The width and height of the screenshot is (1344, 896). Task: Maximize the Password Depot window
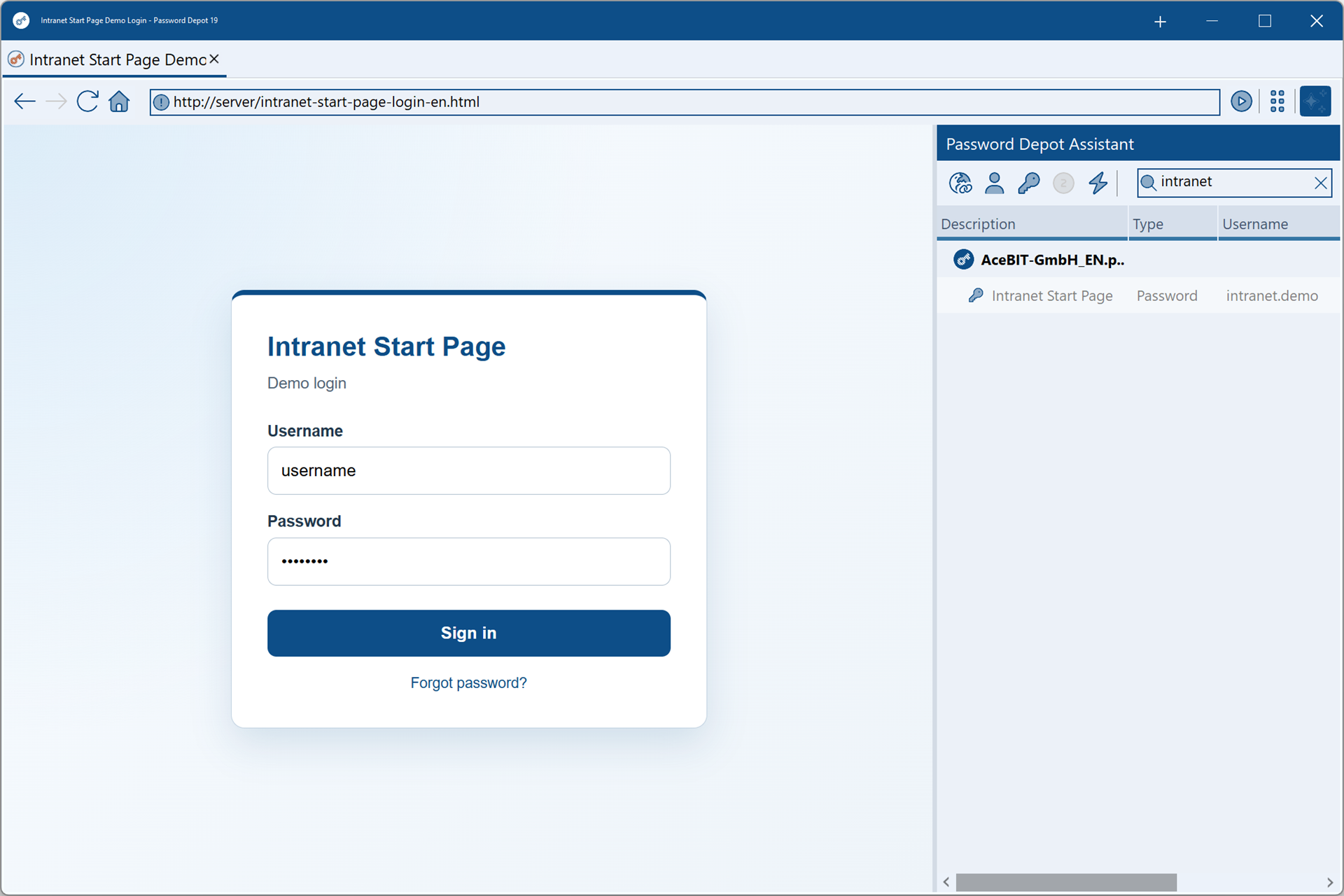[x=1264, y=21]
